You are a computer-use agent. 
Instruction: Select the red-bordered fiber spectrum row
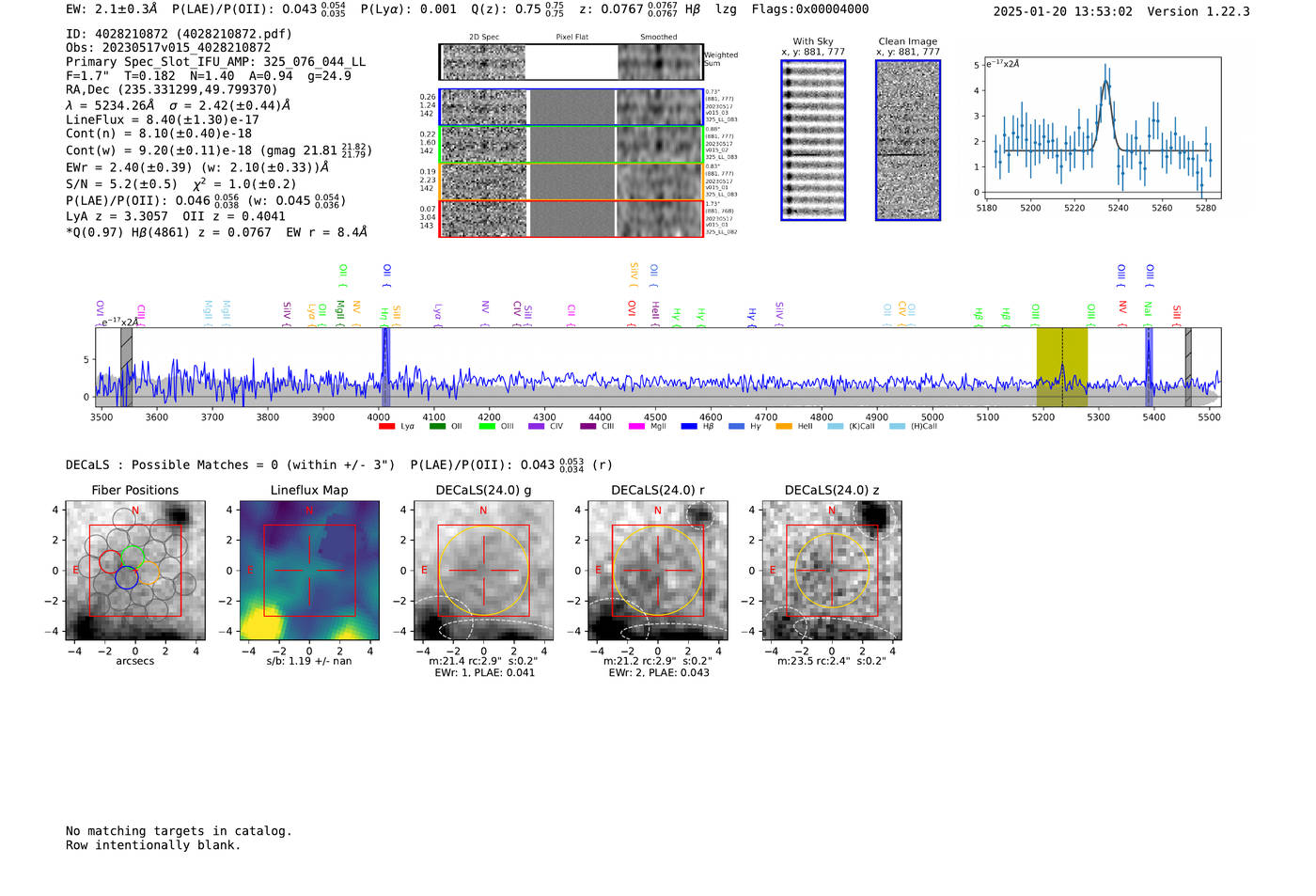click(571, 218)
